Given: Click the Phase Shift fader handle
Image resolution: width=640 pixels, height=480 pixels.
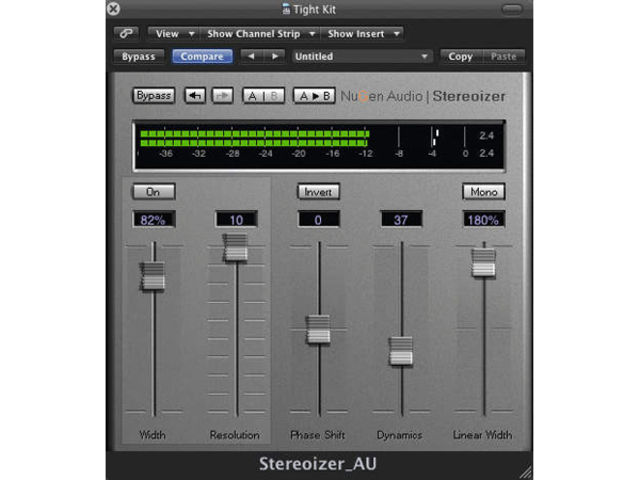Looking at the screenshot, I should [x=318, y=329].
